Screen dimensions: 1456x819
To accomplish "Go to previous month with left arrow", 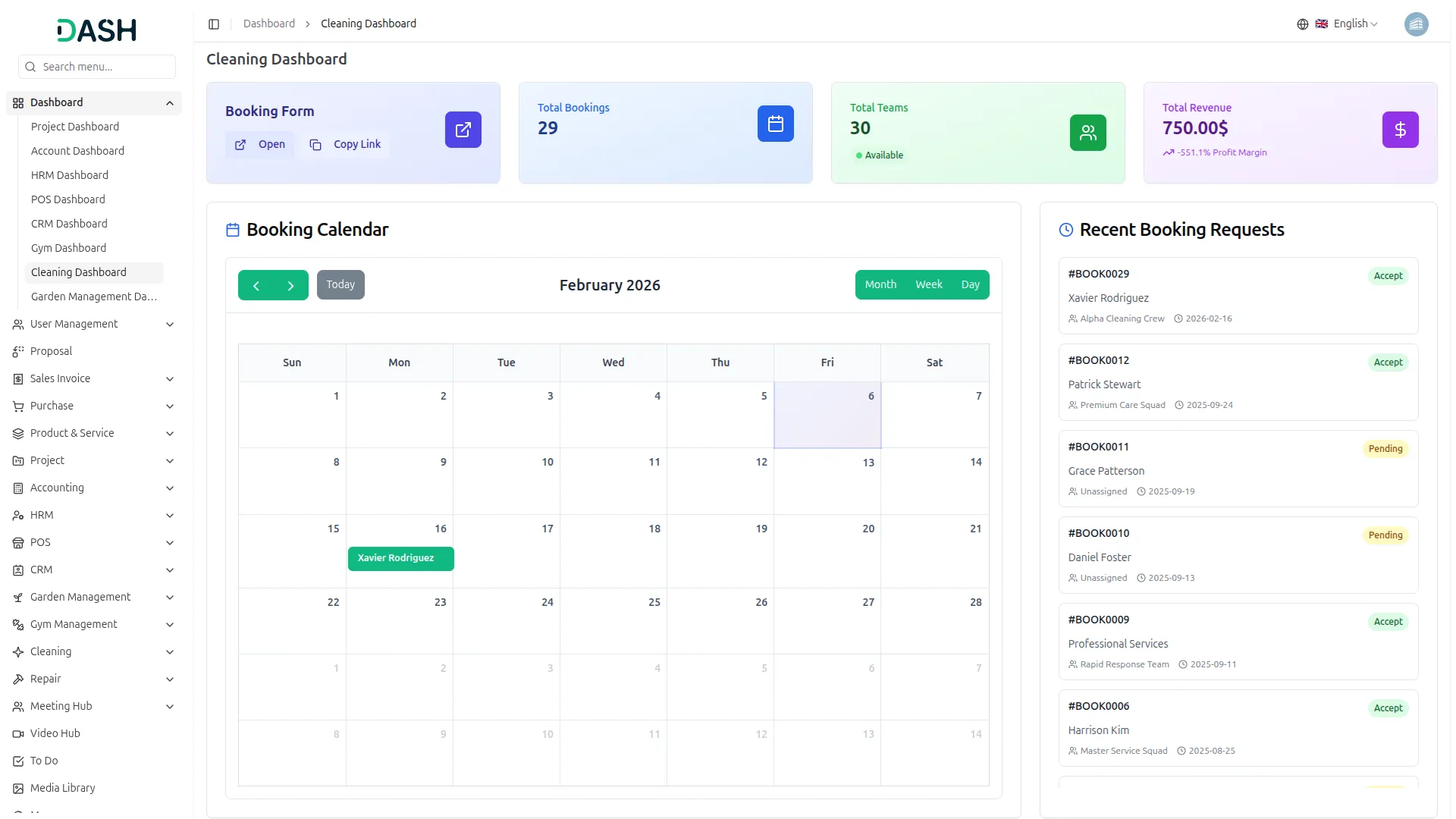I will pos(256,286).
